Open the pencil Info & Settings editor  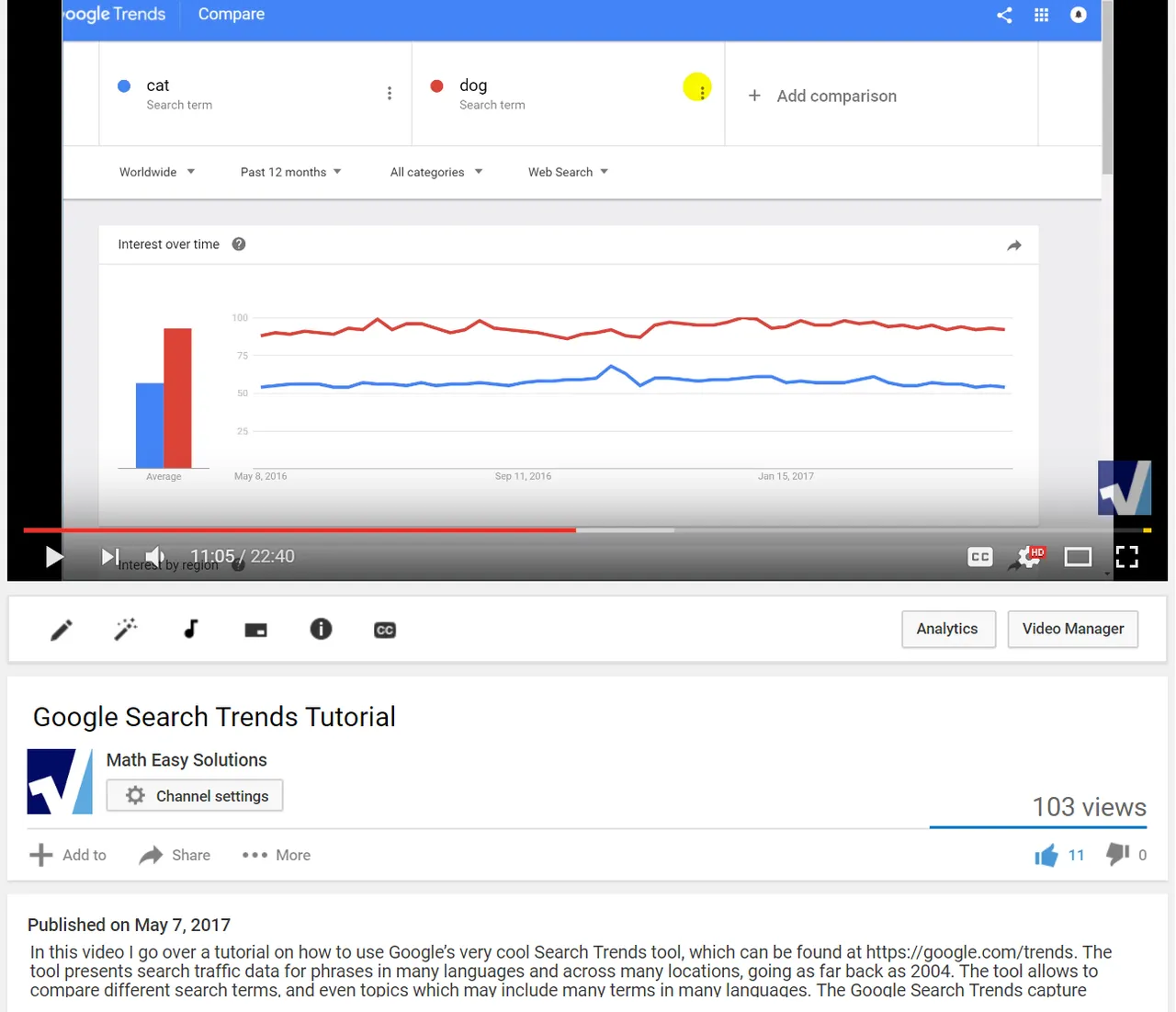(x=62, y=630)
